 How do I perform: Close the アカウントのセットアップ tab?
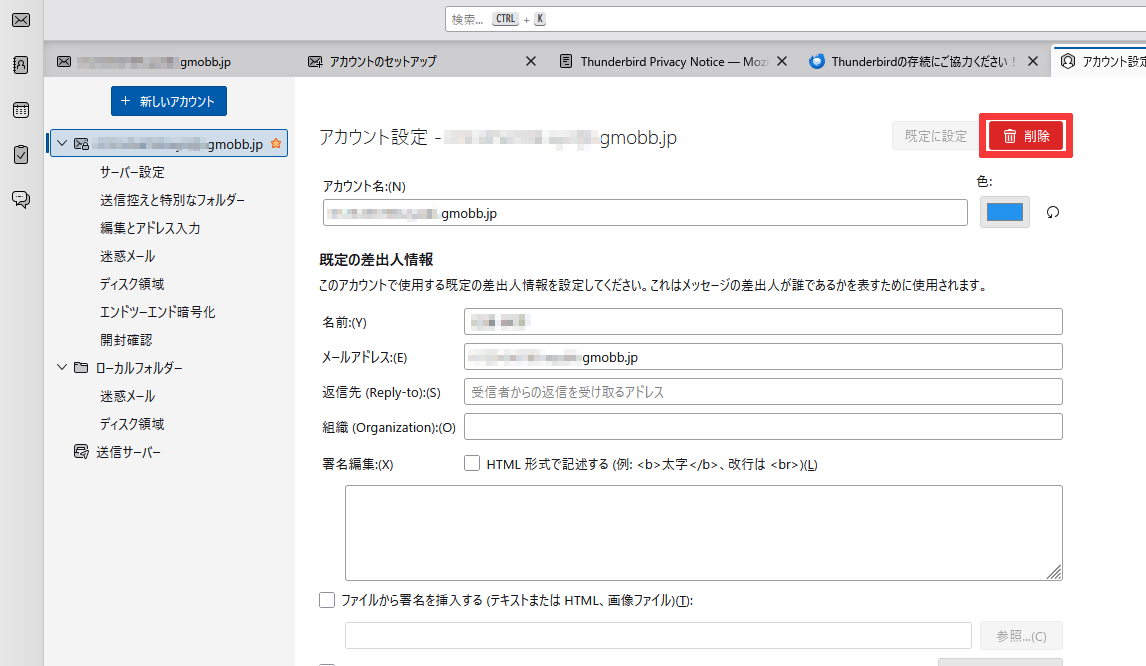(531, 61)
